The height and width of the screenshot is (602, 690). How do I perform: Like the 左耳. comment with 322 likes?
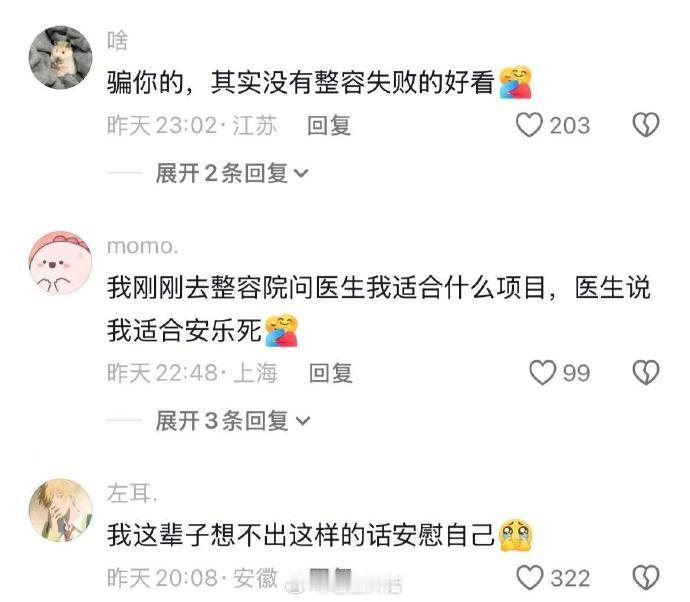tap(529, 577)
